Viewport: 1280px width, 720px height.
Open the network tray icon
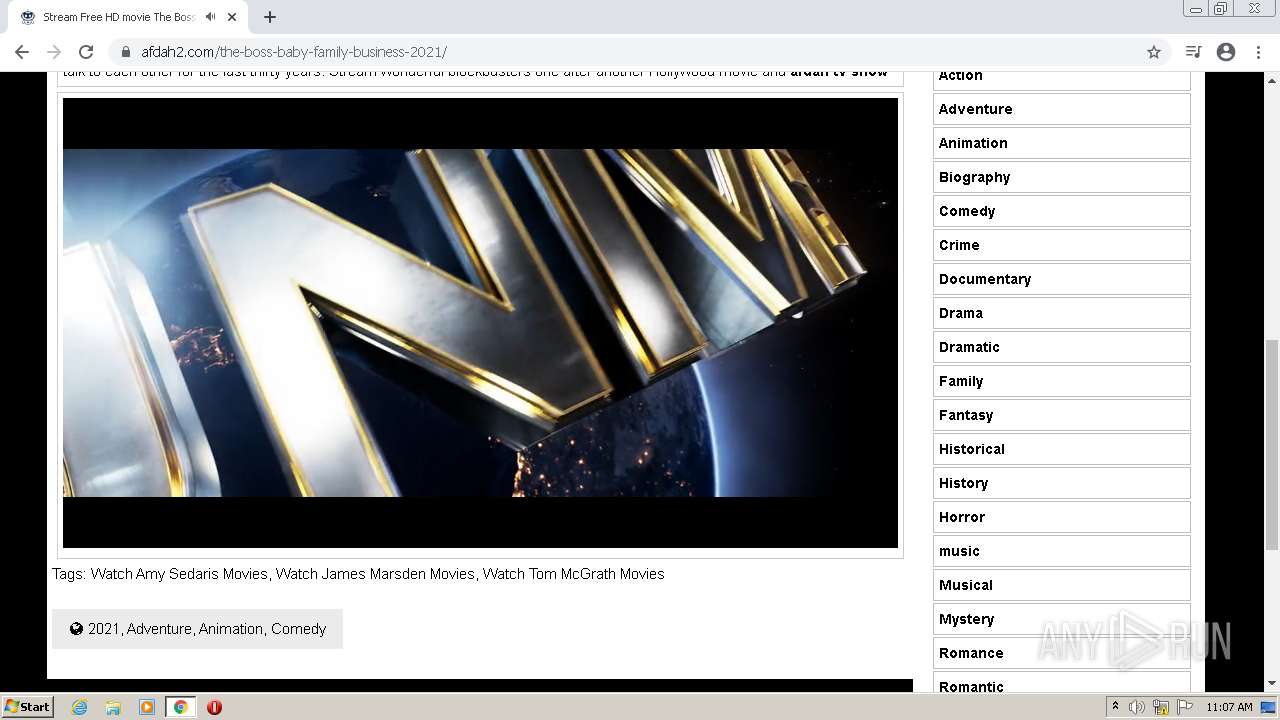click(1161, 707)
